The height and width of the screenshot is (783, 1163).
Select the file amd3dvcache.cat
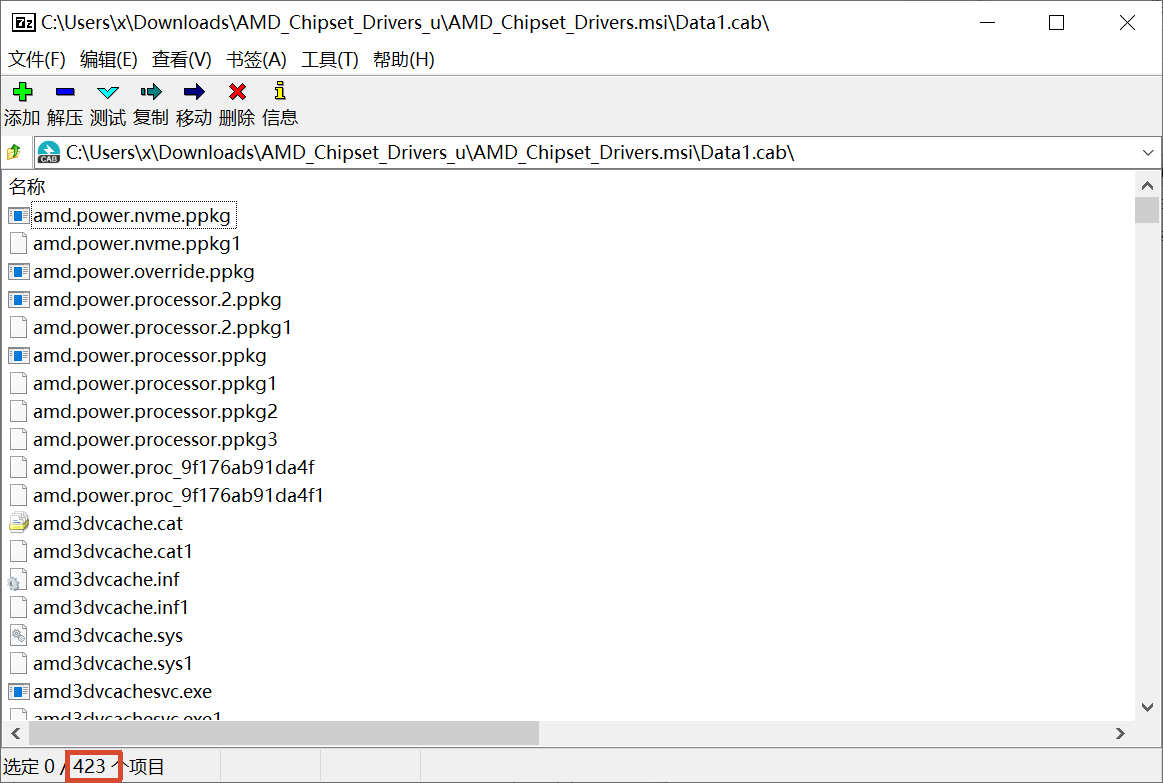[x=108, y=523]
